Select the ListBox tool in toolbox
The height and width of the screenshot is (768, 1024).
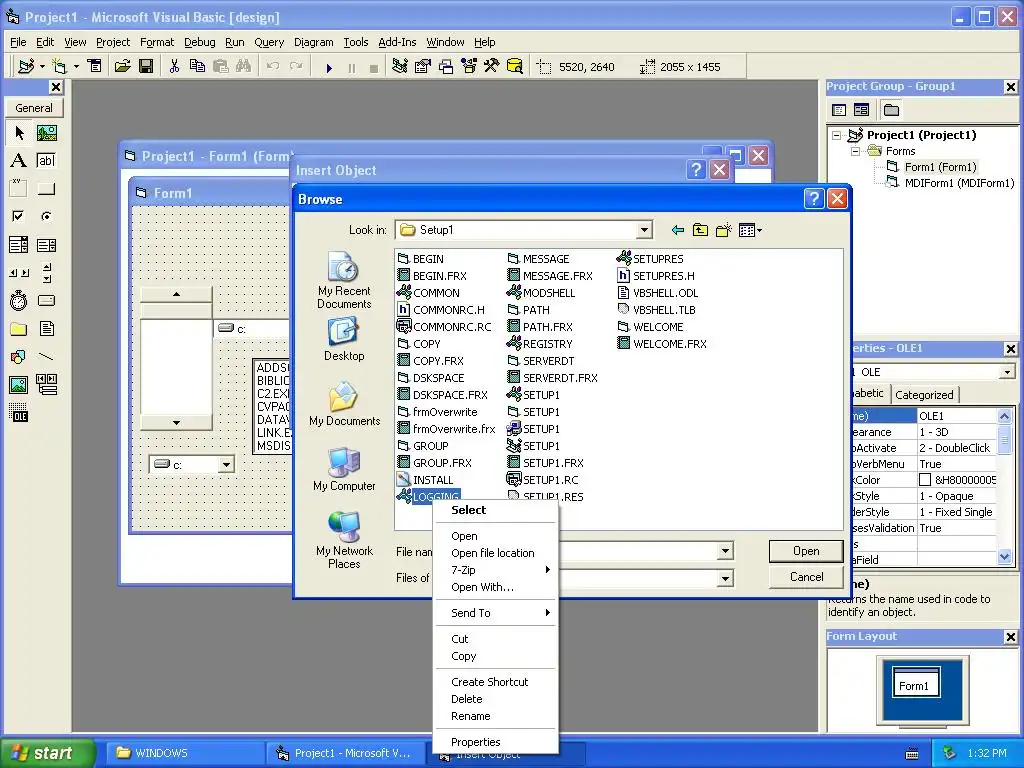[46, 245]
